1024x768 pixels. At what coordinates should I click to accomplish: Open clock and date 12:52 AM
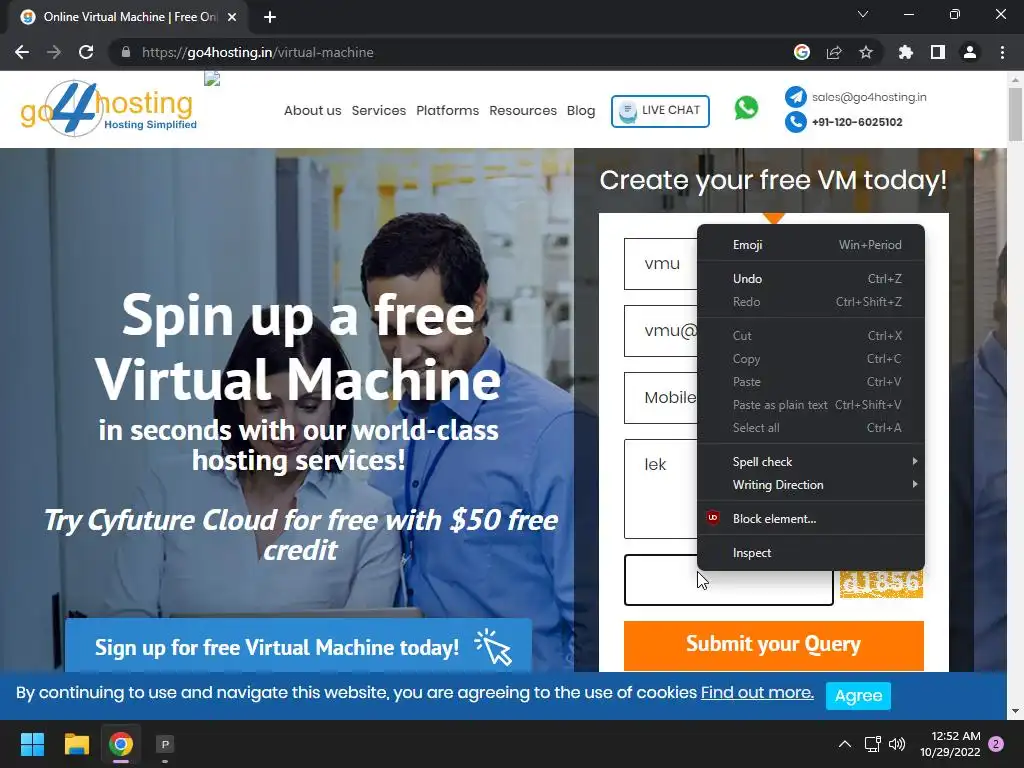950,744
